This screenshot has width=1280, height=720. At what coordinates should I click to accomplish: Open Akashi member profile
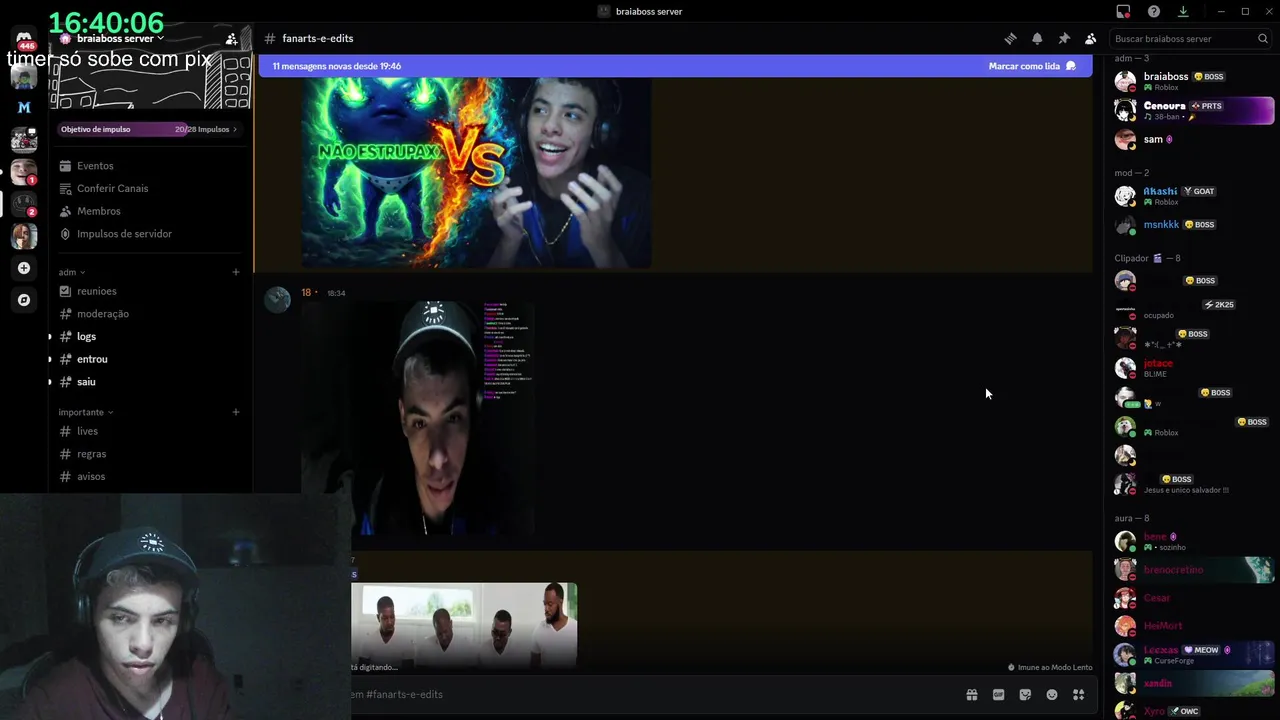pos(1194,196)
